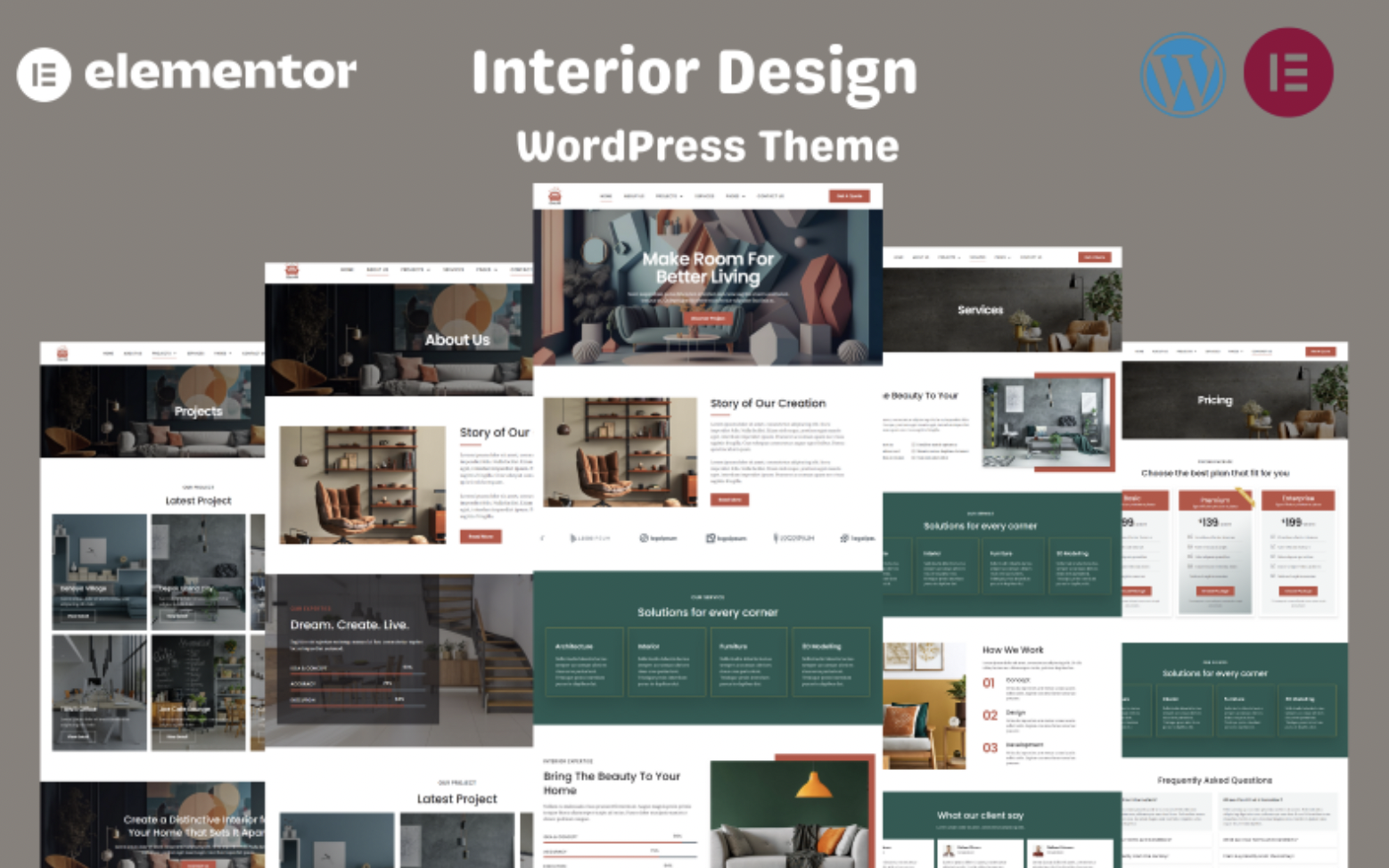Open the office project thumbnail in Latest Project grid

point(100,692)
